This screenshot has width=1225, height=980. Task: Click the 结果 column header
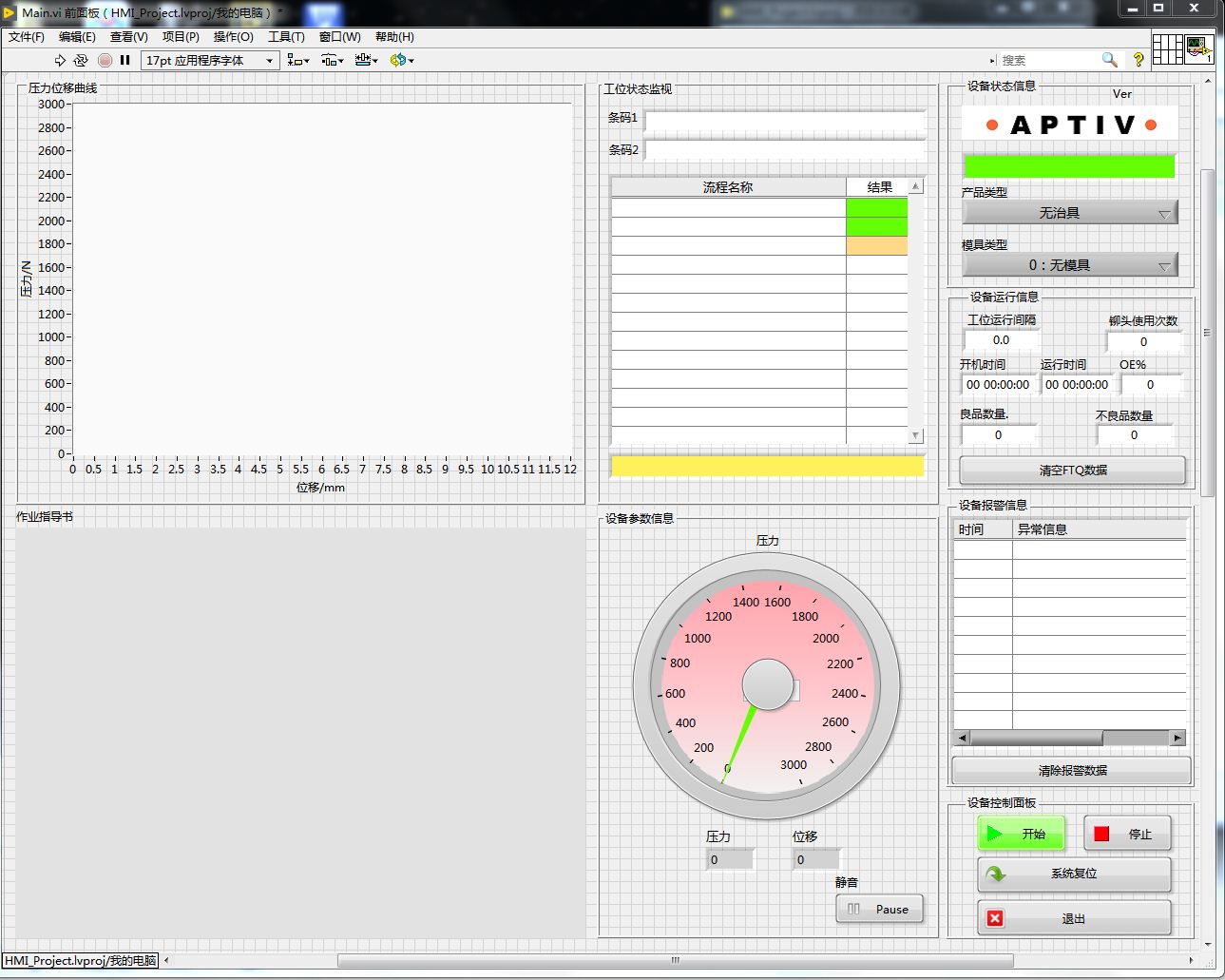click(879, 187)
